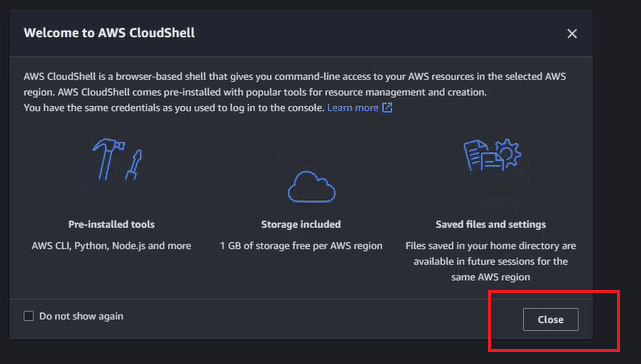Dismiss the welcome dialog with the X icon
Image resolution: width=641 pixels, height=364 pixels.
(x=572, y=34)
